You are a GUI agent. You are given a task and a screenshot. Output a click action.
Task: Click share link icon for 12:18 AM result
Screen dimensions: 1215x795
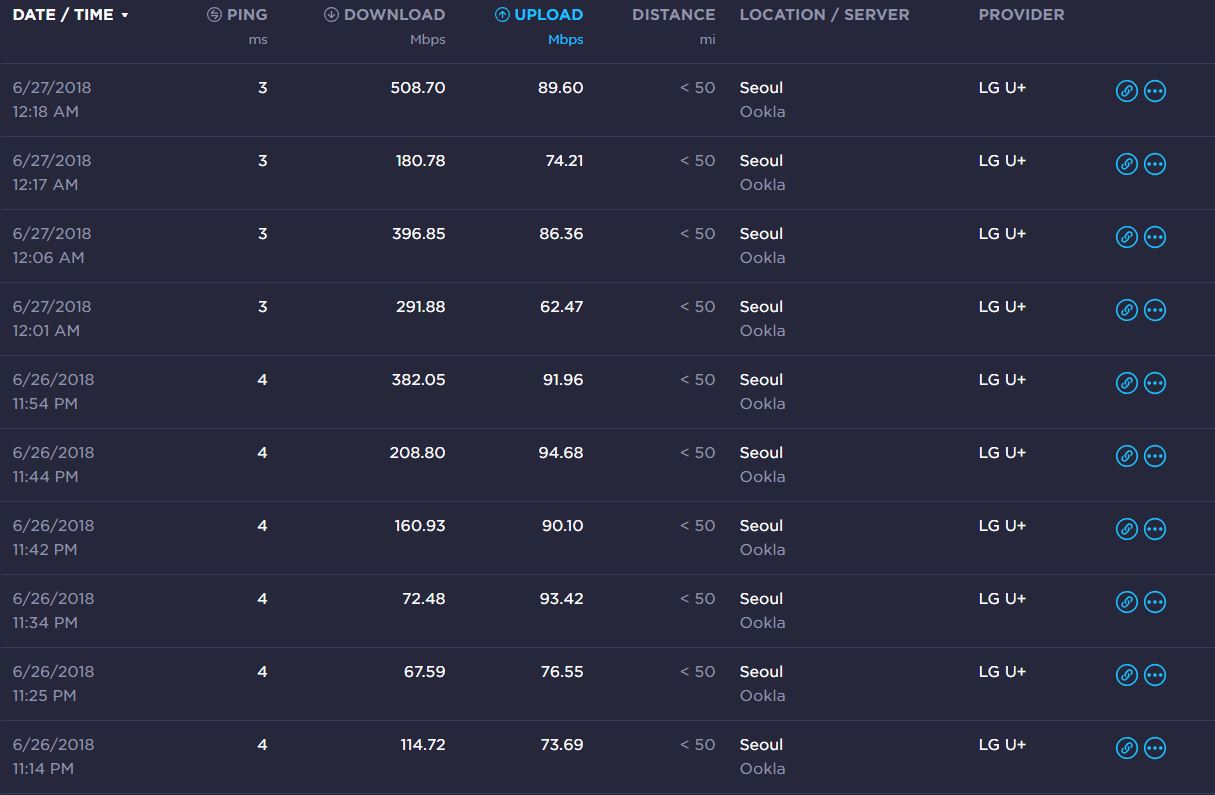(x=1126, y=91)
